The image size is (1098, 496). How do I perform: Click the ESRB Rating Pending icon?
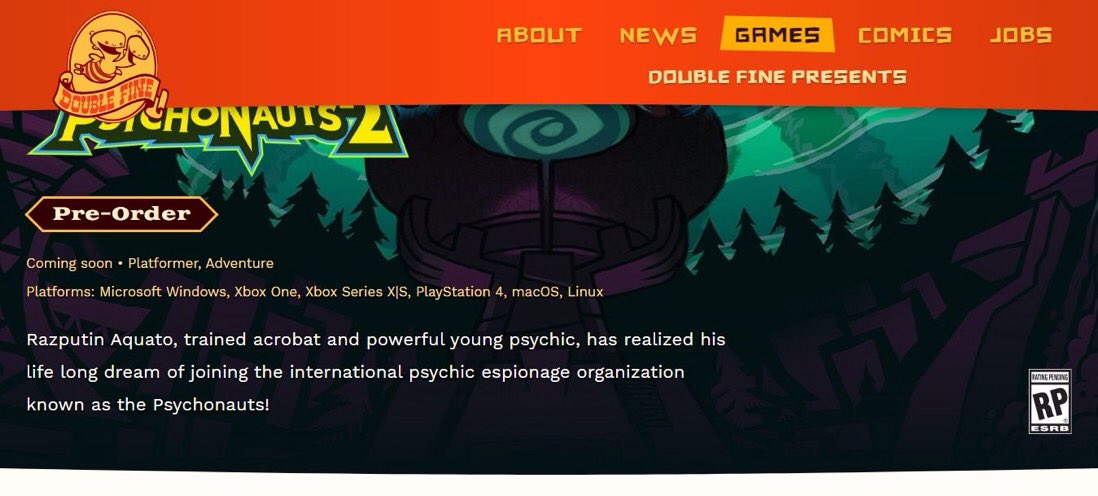click(x=1050, y=401)
